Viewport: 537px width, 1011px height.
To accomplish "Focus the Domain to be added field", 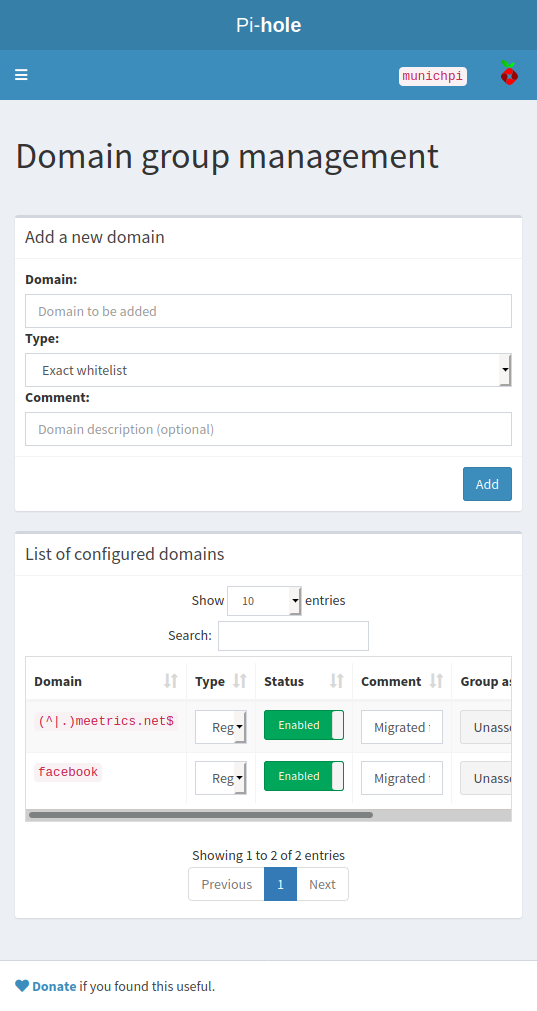I will point(268,311).
